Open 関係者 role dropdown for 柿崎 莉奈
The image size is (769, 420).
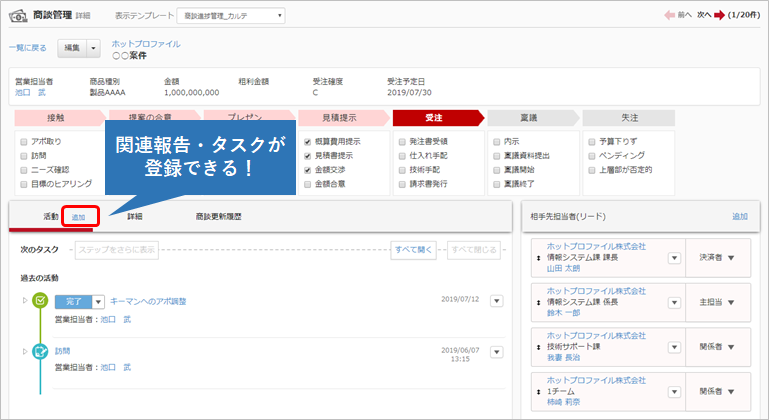[717, 392]
